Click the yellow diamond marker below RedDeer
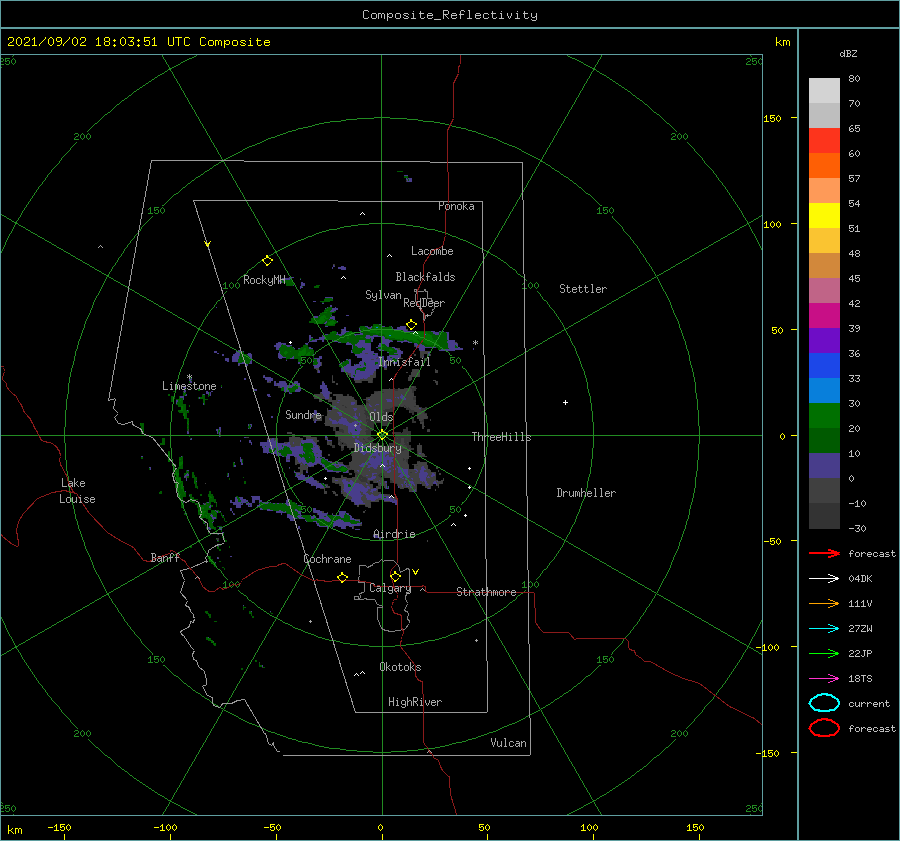 [x=411, y=325]
